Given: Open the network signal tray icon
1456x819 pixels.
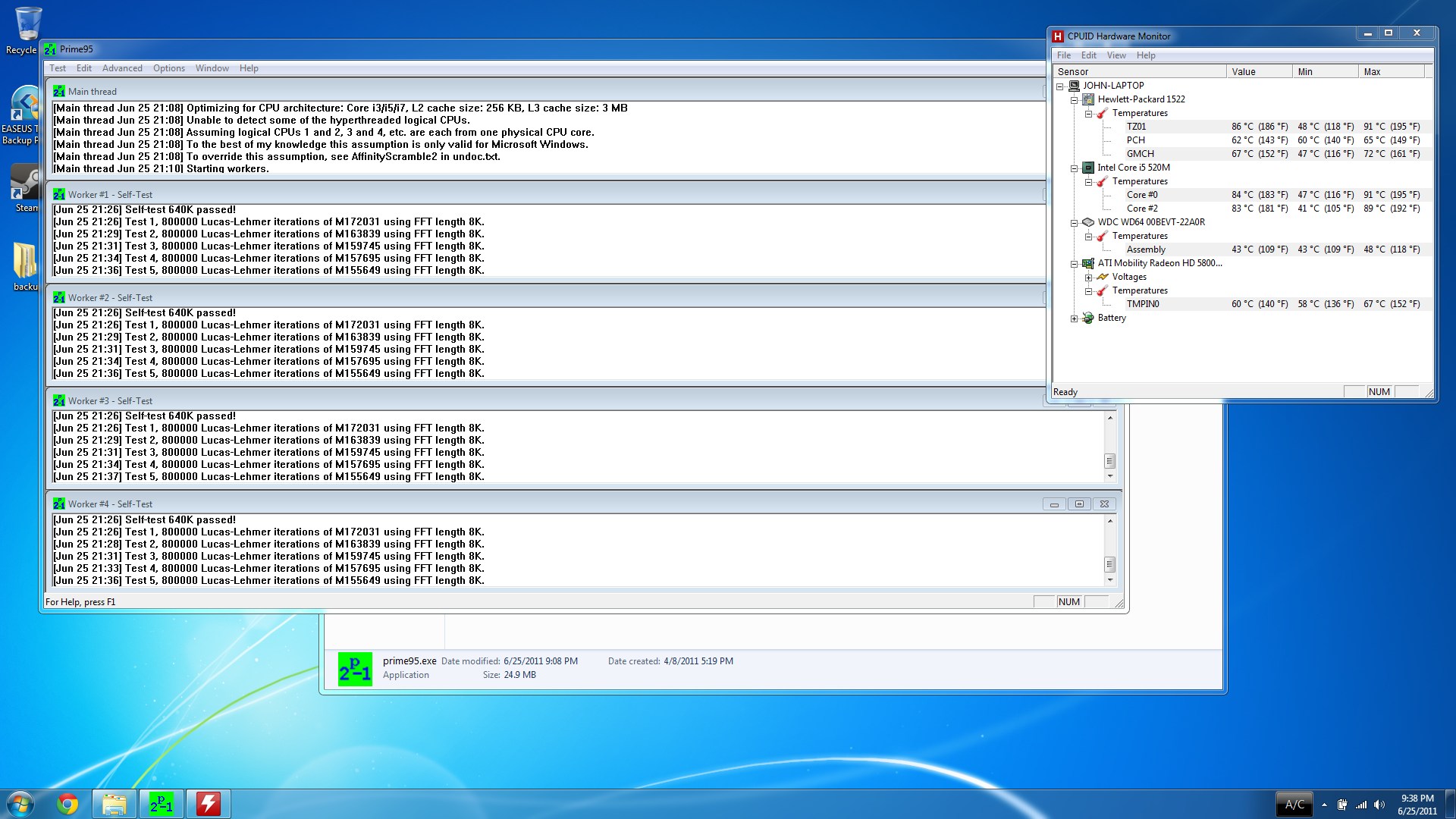Looking at the screenshot, I should pos(1361,805).
